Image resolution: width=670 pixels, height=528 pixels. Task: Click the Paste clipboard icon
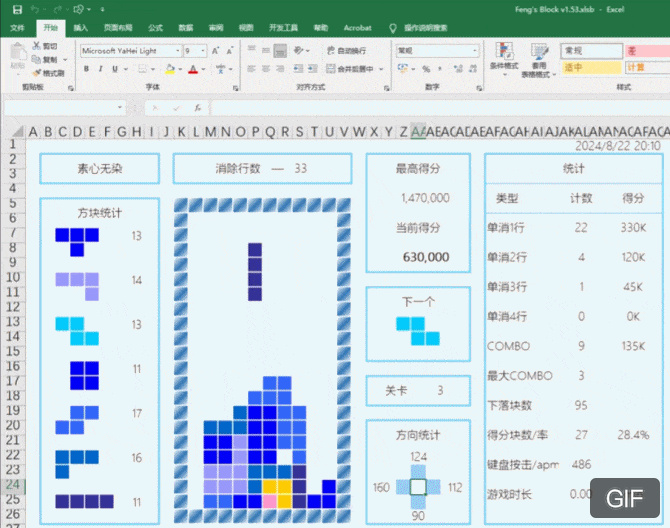(x=18, y=52)
